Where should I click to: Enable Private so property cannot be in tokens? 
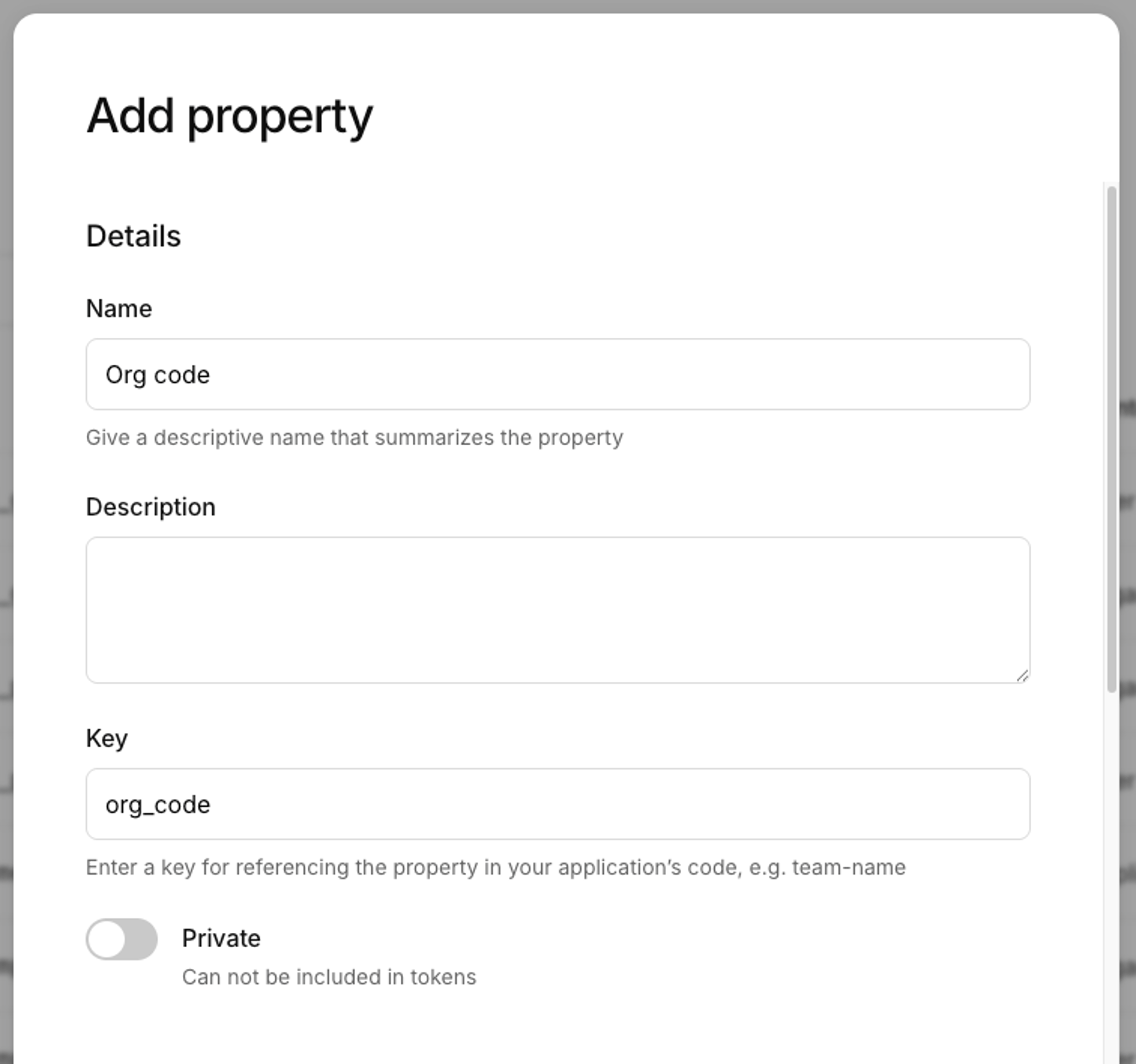coord(122,937)
